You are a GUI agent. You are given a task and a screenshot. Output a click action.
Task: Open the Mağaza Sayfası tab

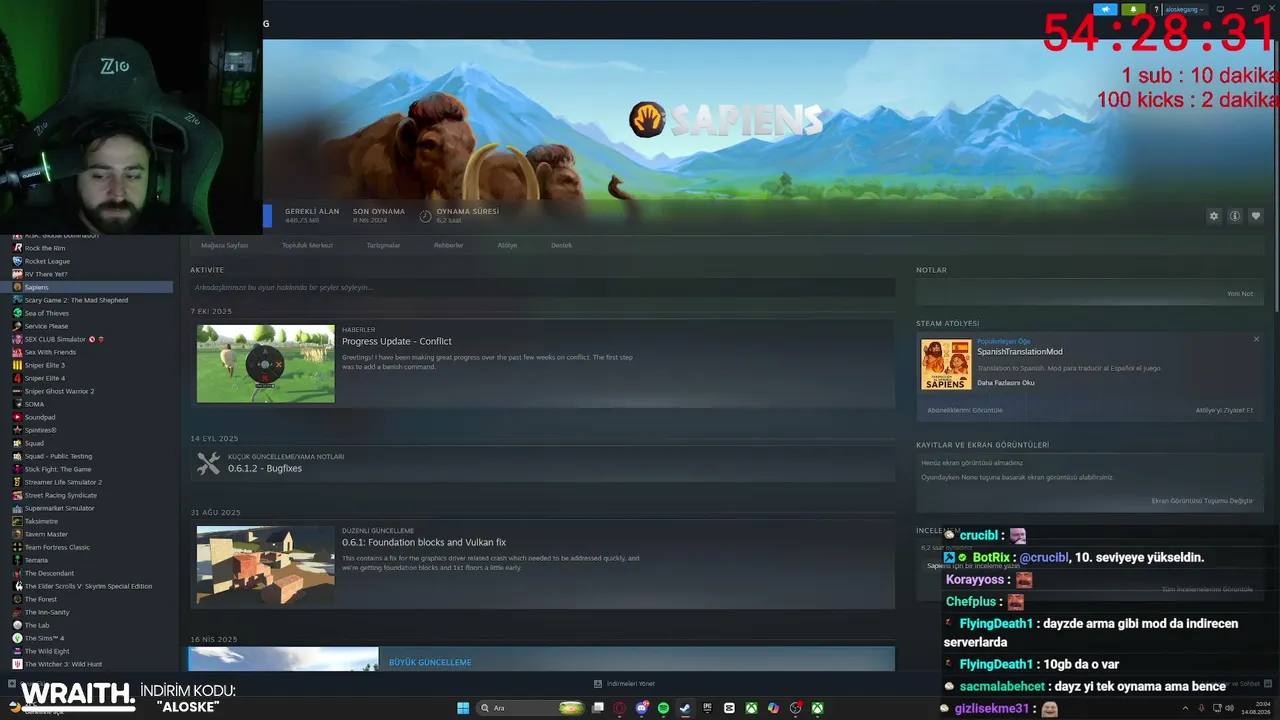(224, 245)
